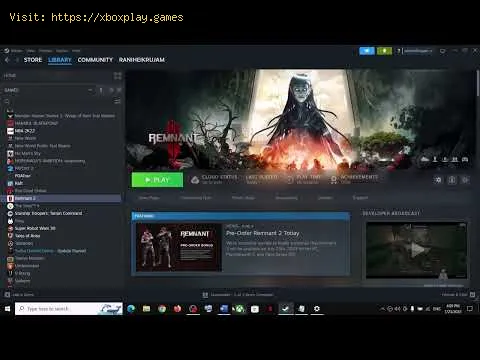Open the Support link

click(x=360, y=198)
